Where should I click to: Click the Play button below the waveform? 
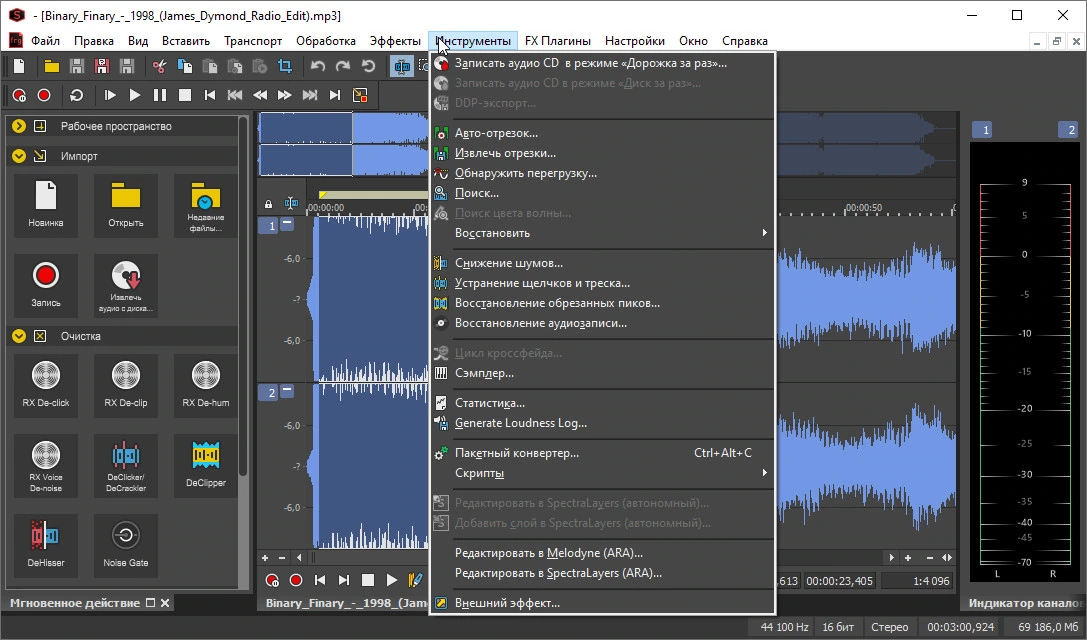[392, 580]
